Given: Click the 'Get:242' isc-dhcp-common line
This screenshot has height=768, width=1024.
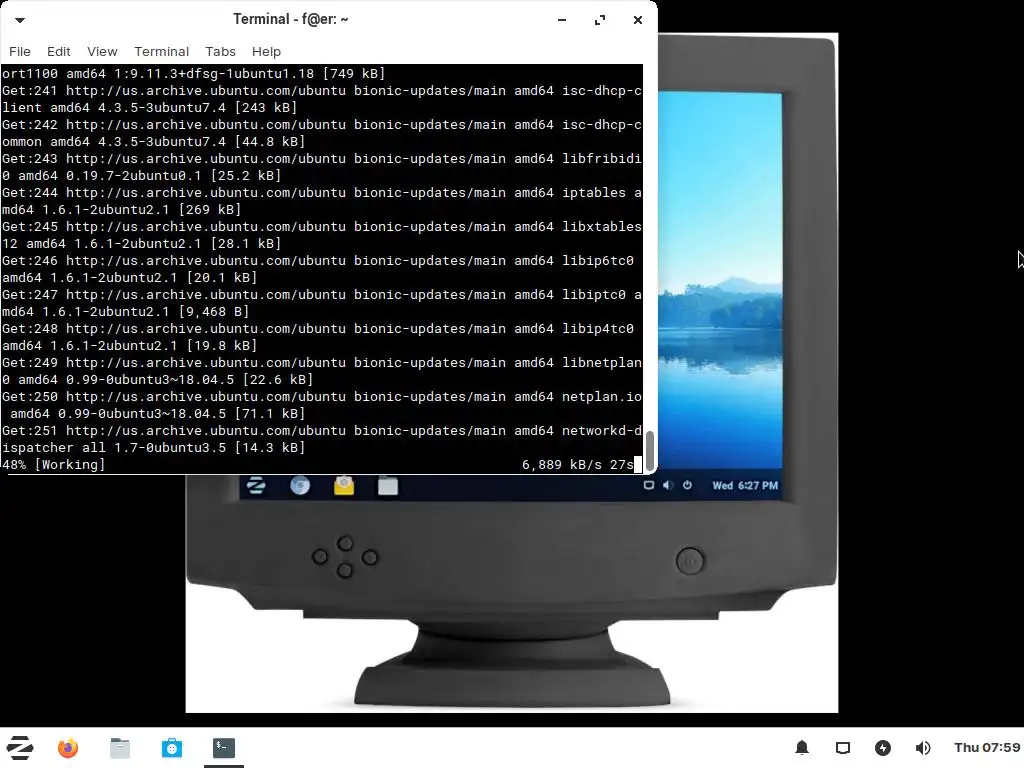Looking at the screenshot, I should 321,133.
